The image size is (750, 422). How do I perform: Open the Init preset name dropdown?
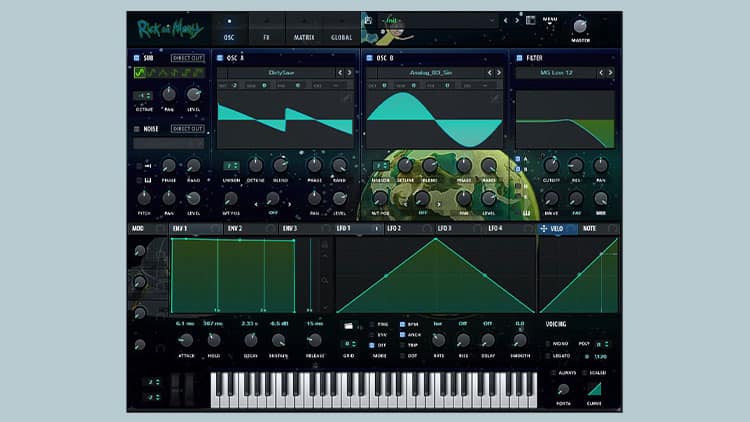click(438, 21)
